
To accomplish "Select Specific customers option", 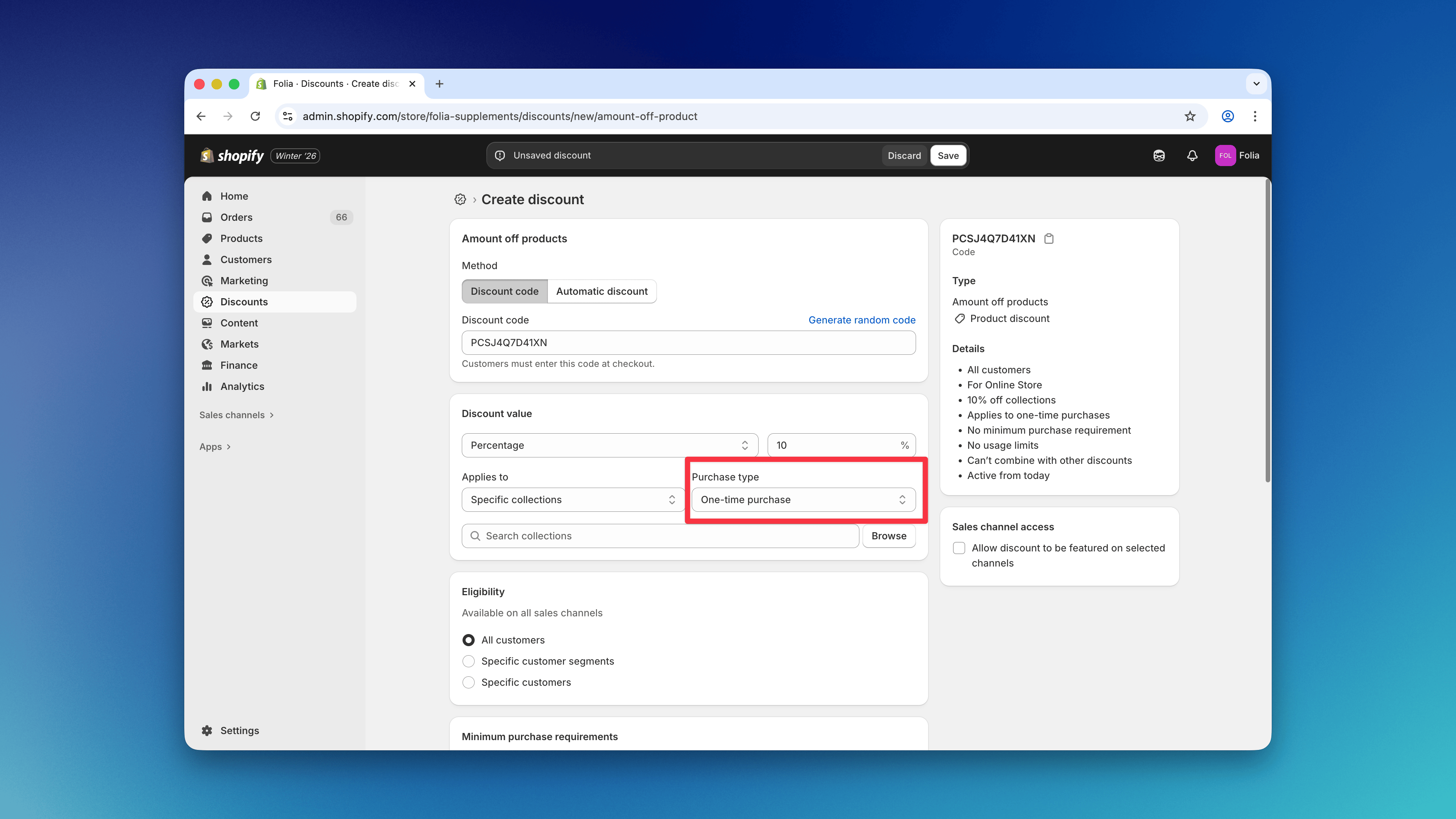I will [469, 682].
